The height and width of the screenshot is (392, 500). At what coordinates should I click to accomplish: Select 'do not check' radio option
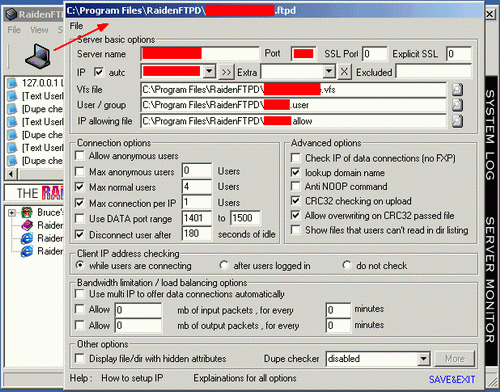[347, 265]
